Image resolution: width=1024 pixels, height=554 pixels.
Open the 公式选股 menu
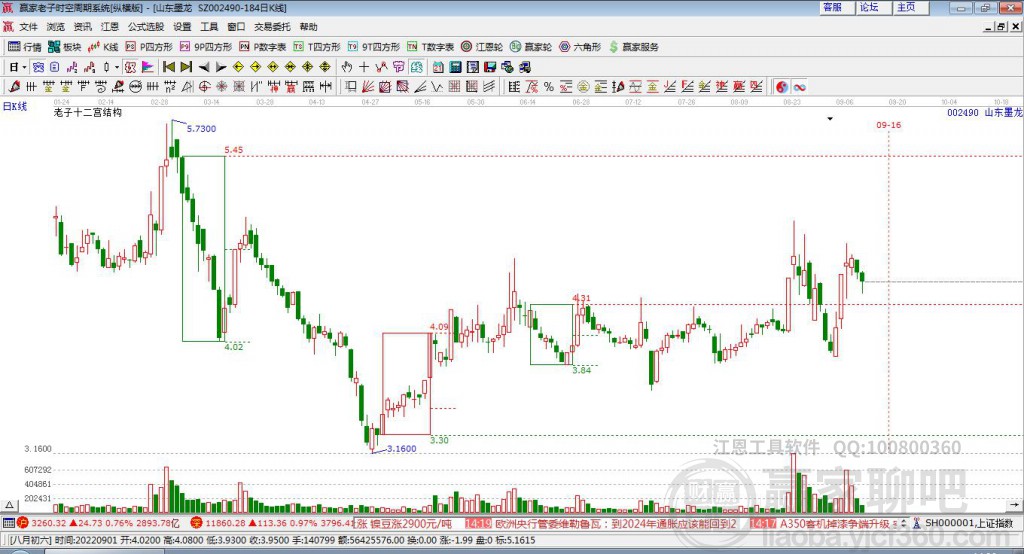(146, 27)
